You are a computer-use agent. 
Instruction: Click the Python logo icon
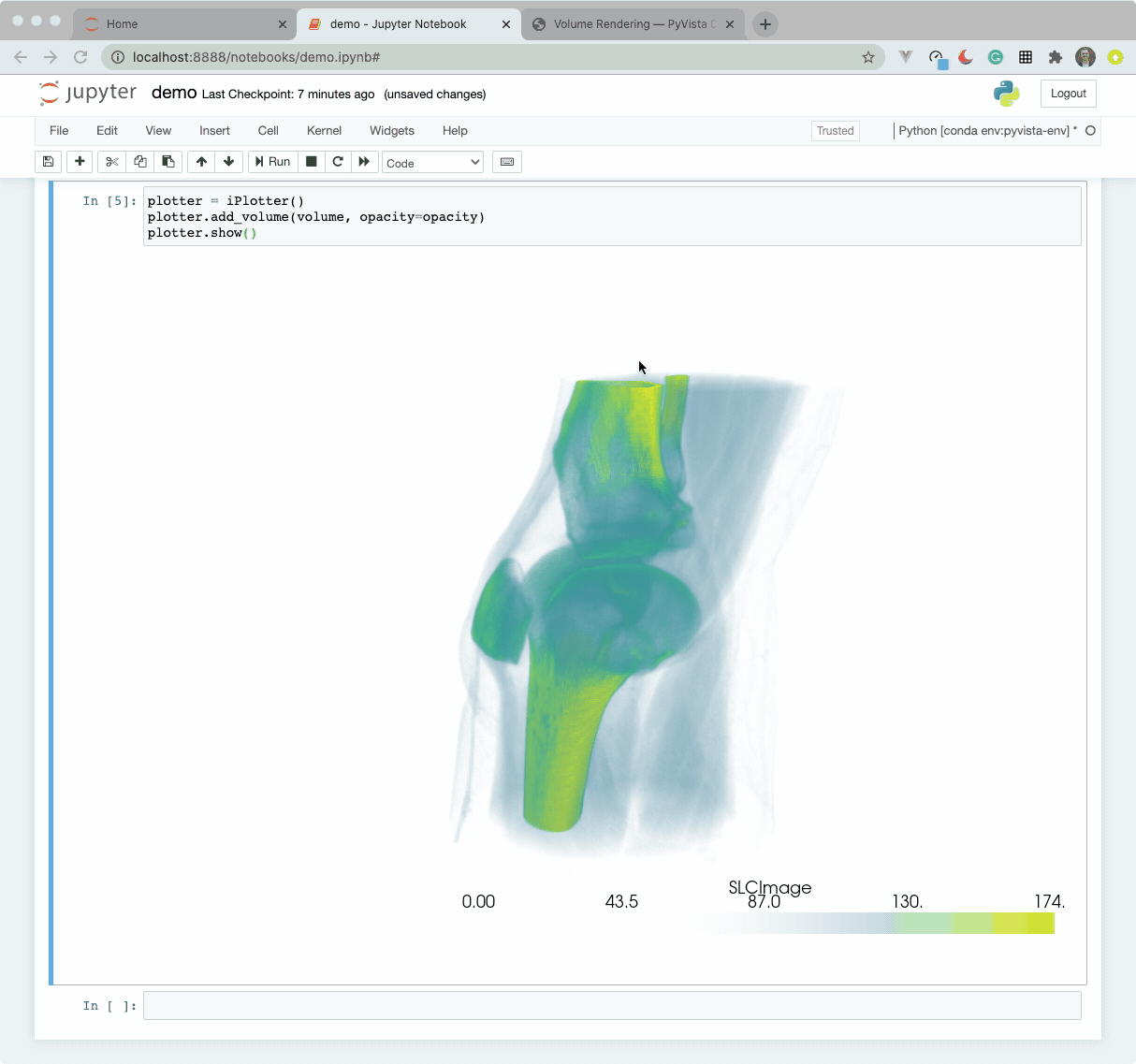coord(1007,93)
